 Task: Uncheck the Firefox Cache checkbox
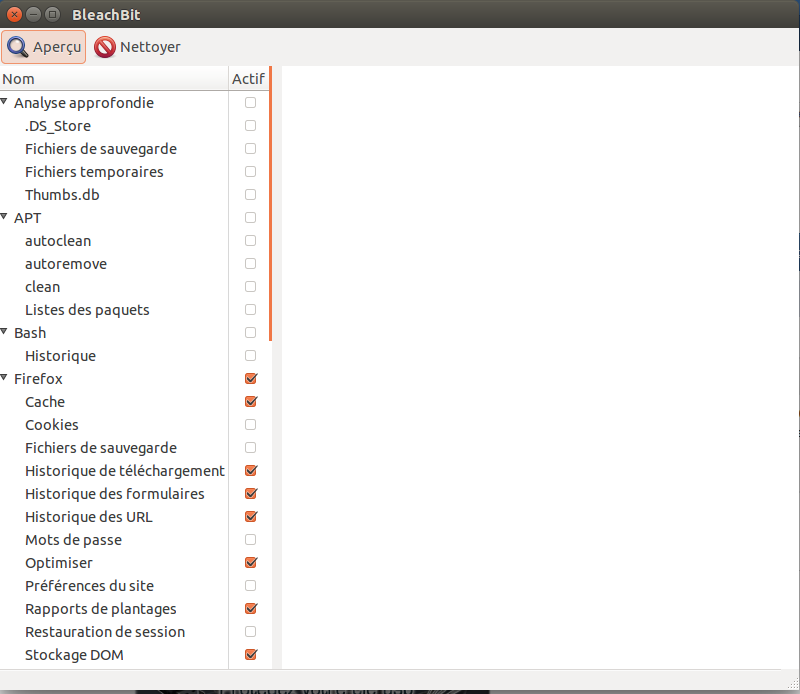point(251,401)
